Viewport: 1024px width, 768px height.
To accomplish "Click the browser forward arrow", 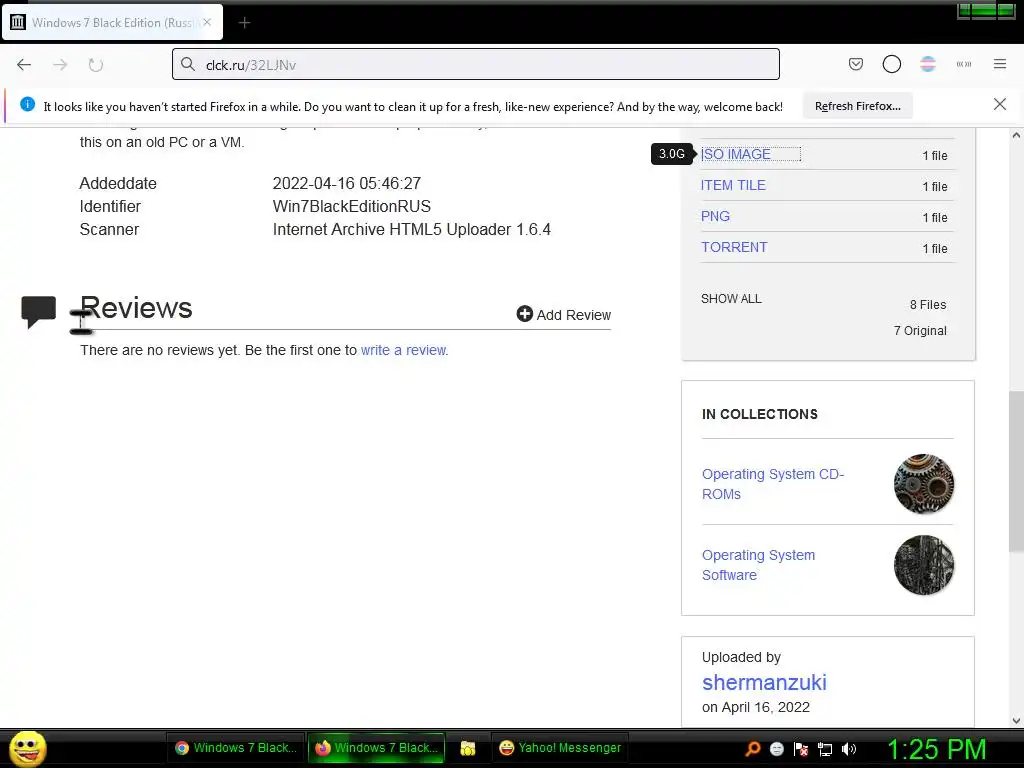I will pyautogui.click(x=60, y=65).
